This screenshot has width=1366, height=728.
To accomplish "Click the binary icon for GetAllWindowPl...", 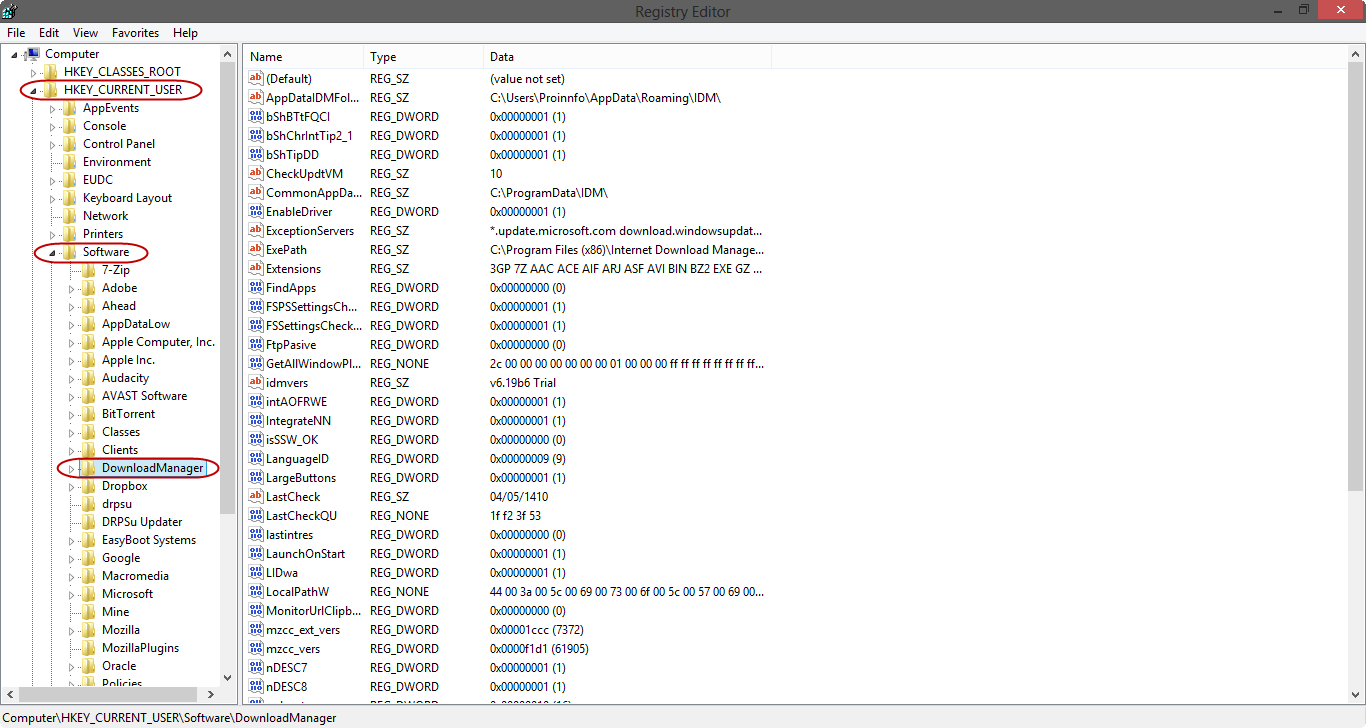I will tap(256, 363).
